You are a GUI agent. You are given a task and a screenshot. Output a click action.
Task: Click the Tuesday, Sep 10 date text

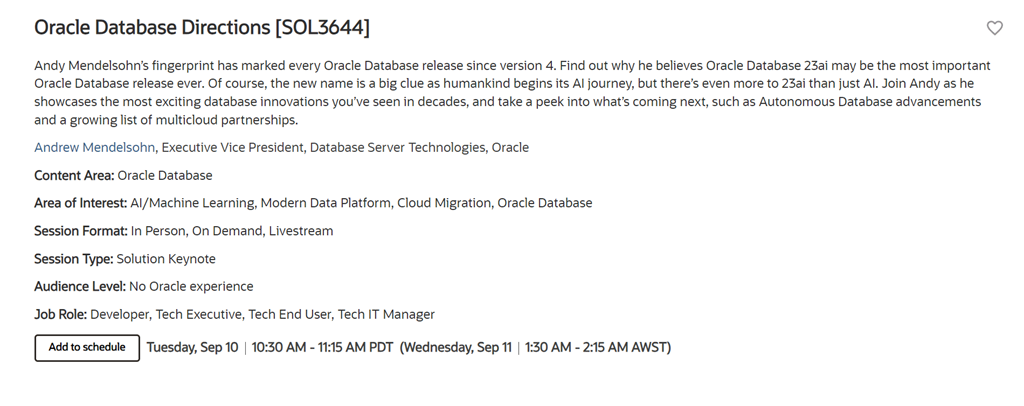pos(192,348)
